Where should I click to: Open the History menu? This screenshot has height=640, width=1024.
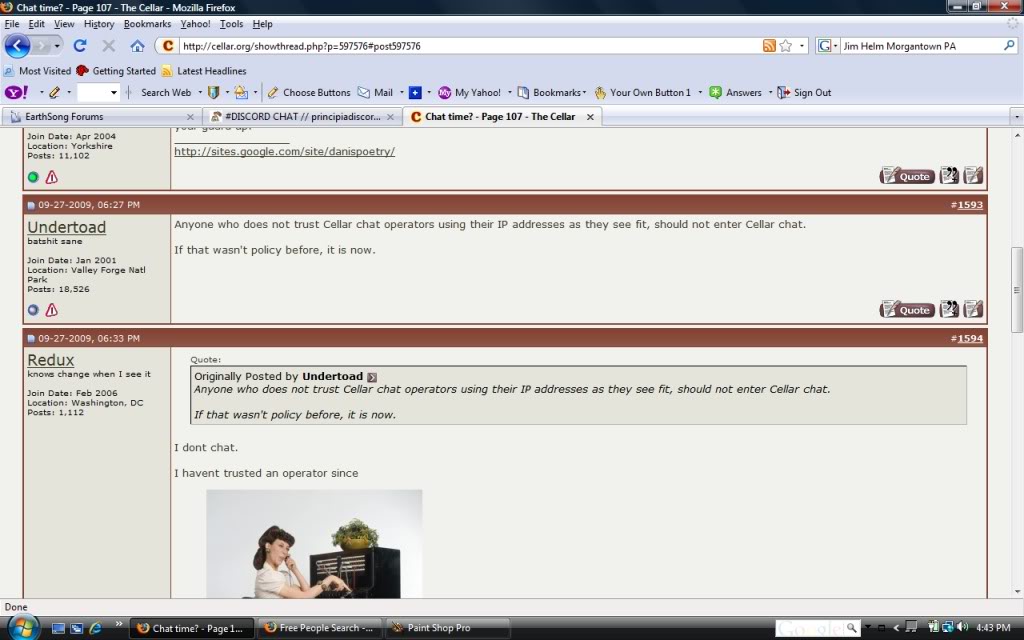(99, 24)
